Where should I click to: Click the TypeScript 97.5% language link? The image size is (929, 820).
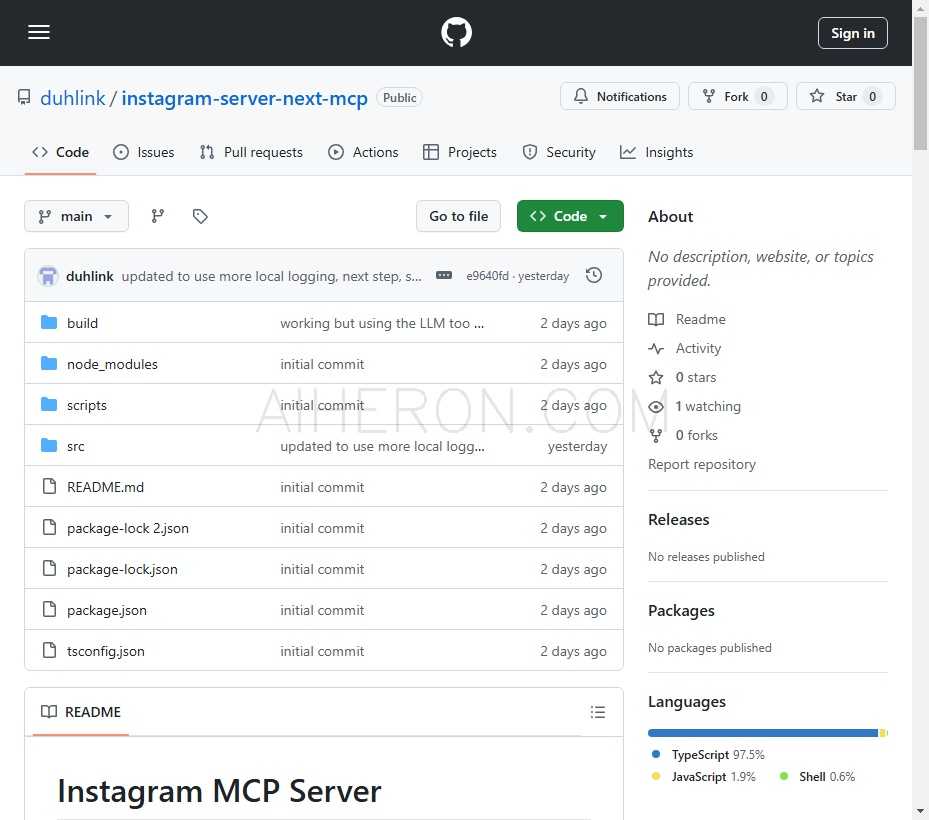click(708, 755)
